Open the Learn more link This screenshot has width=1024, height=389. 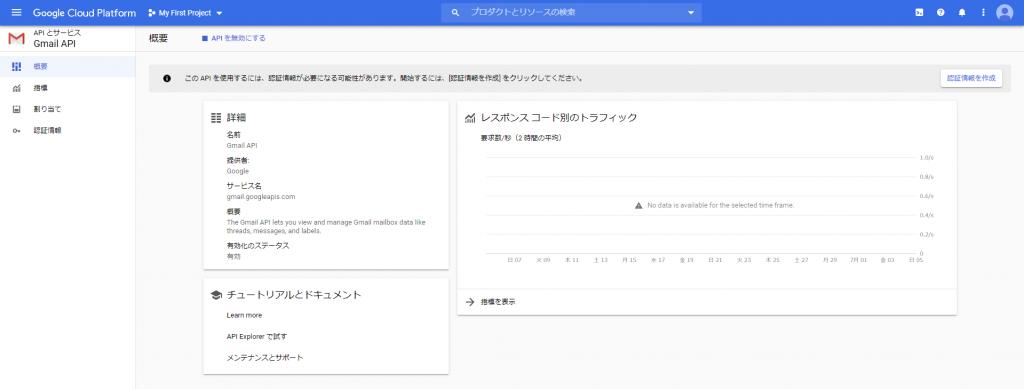point(244,315)
